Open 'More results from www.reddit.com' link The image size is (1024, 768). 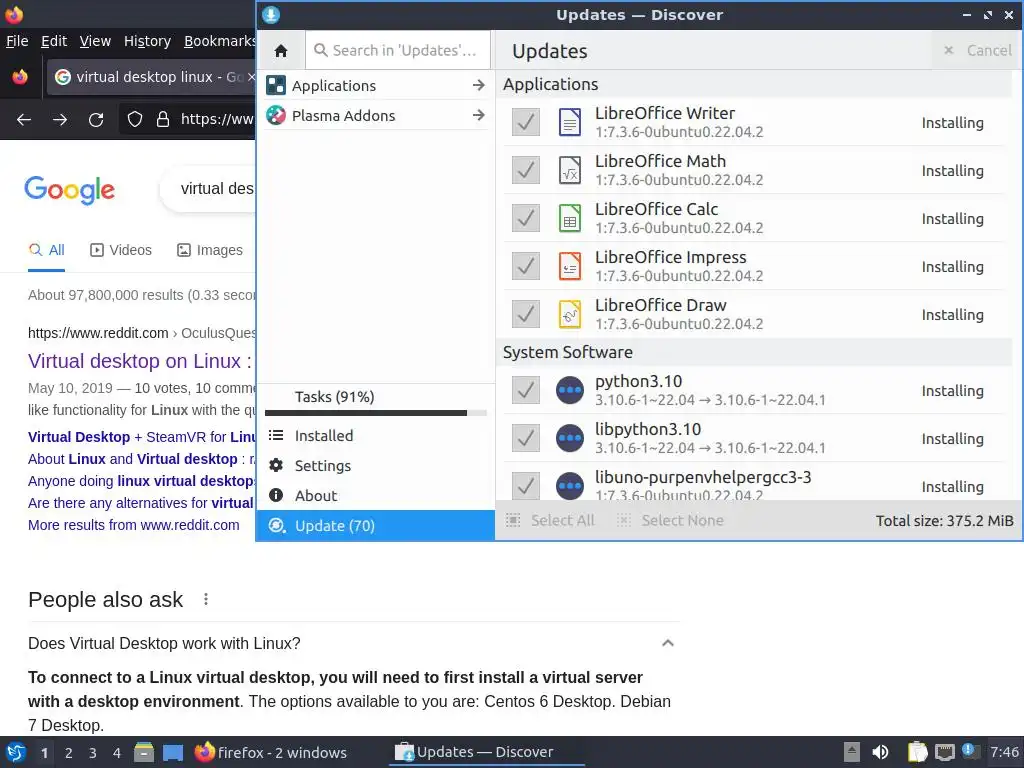point(133,525)
